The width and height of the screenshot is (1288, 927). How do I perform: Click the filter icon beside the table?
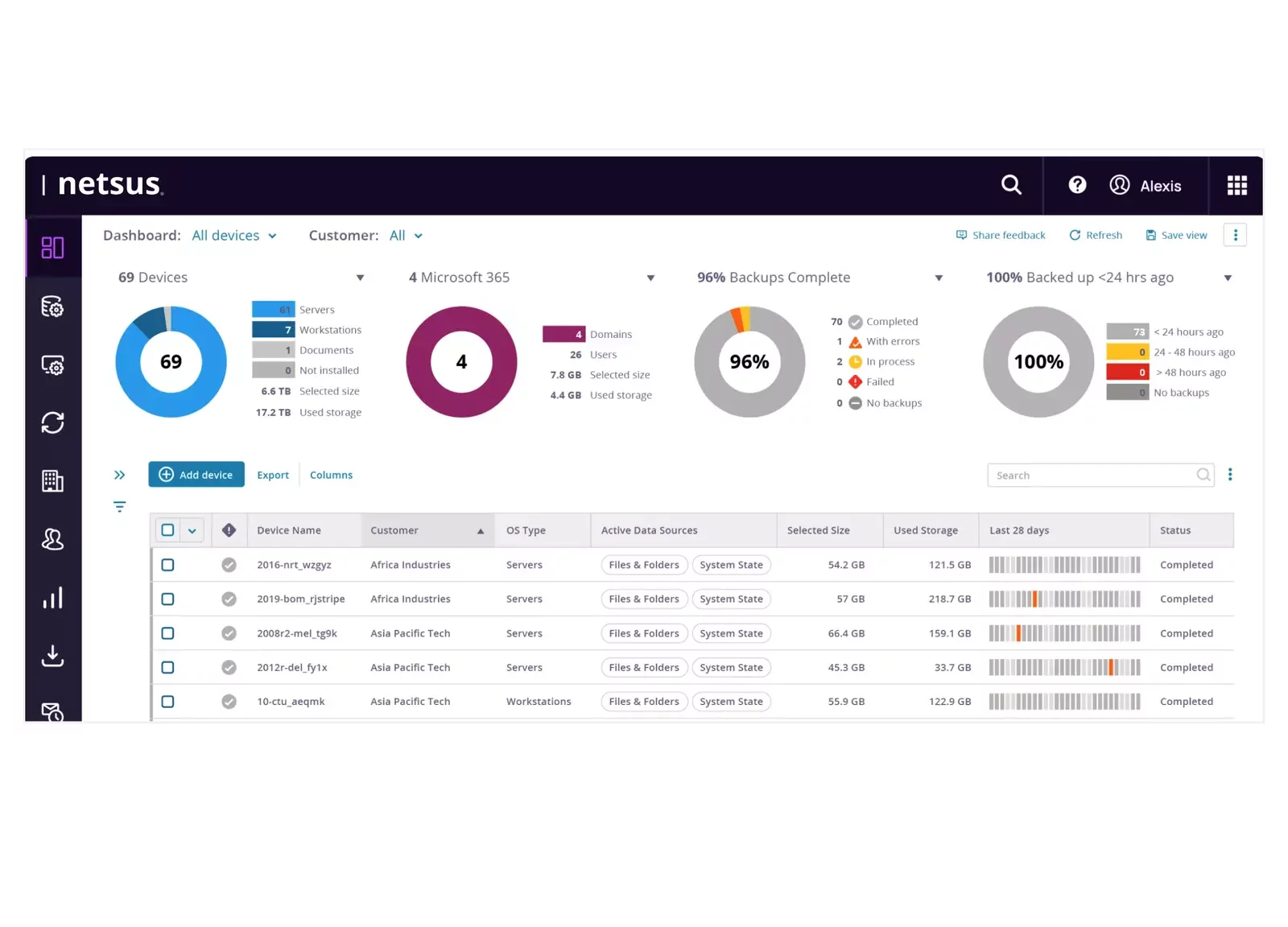tap(119, 507)
